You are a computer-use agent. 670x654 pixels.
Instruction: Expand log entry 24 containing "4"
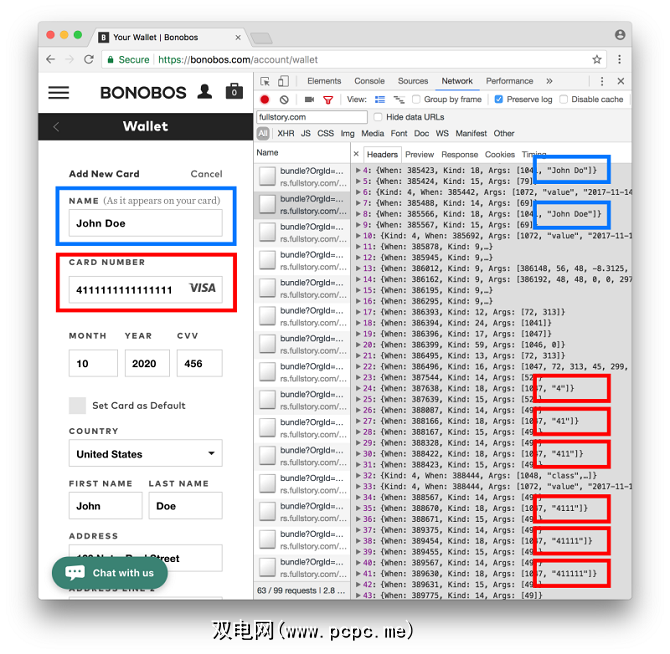359,388
